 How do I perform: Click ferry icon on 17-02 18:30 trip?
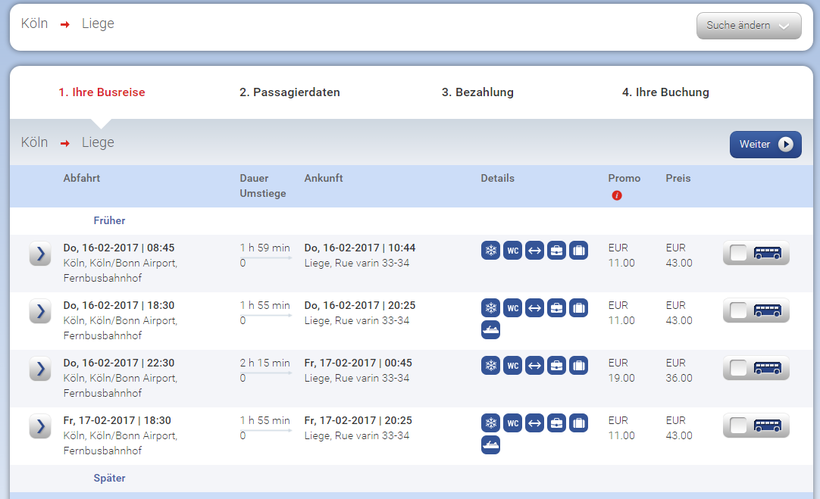click(x=491, y=444)
